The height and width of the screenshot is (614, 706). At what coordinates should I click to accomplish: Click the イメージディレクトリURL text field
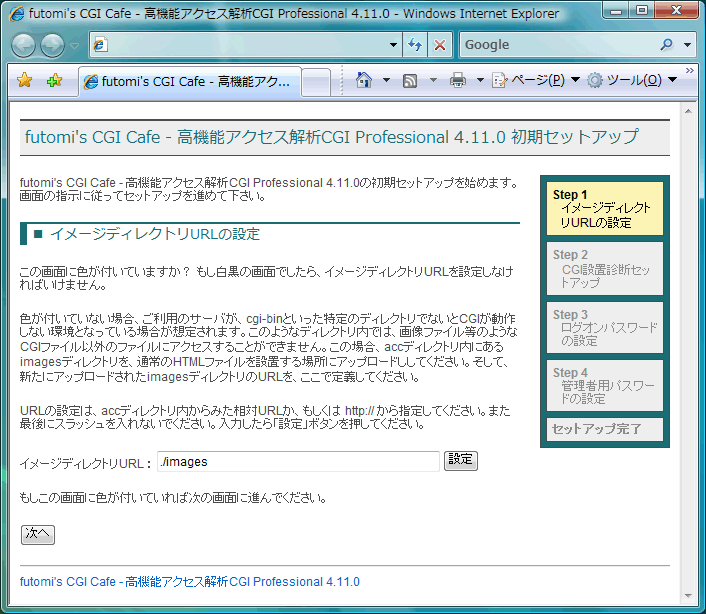coord(298,461)
